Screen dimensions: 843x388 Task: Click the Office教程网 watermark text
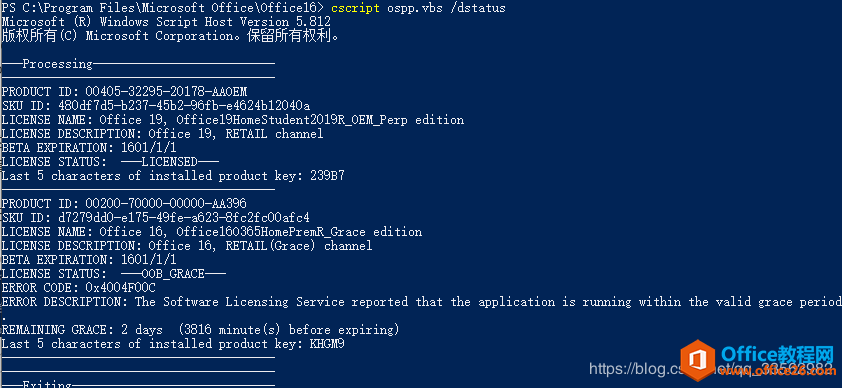[x=776, y=354]
